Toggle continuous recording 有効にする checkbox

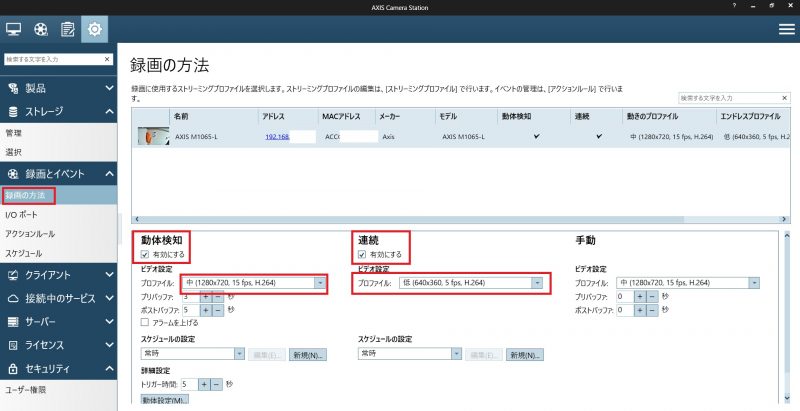pos(362,254)
